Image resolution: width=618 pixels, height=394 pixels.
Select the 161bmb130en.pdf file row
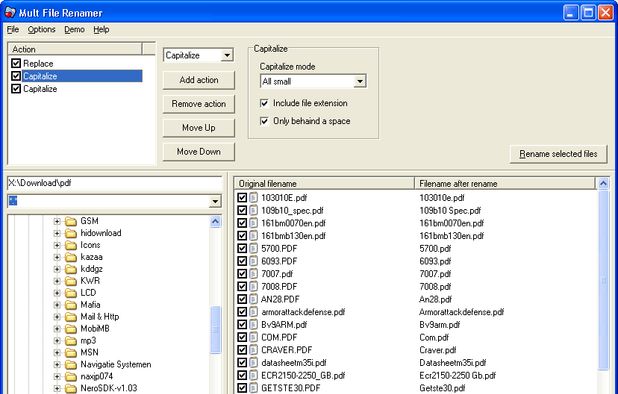click(x=417, y=236)
